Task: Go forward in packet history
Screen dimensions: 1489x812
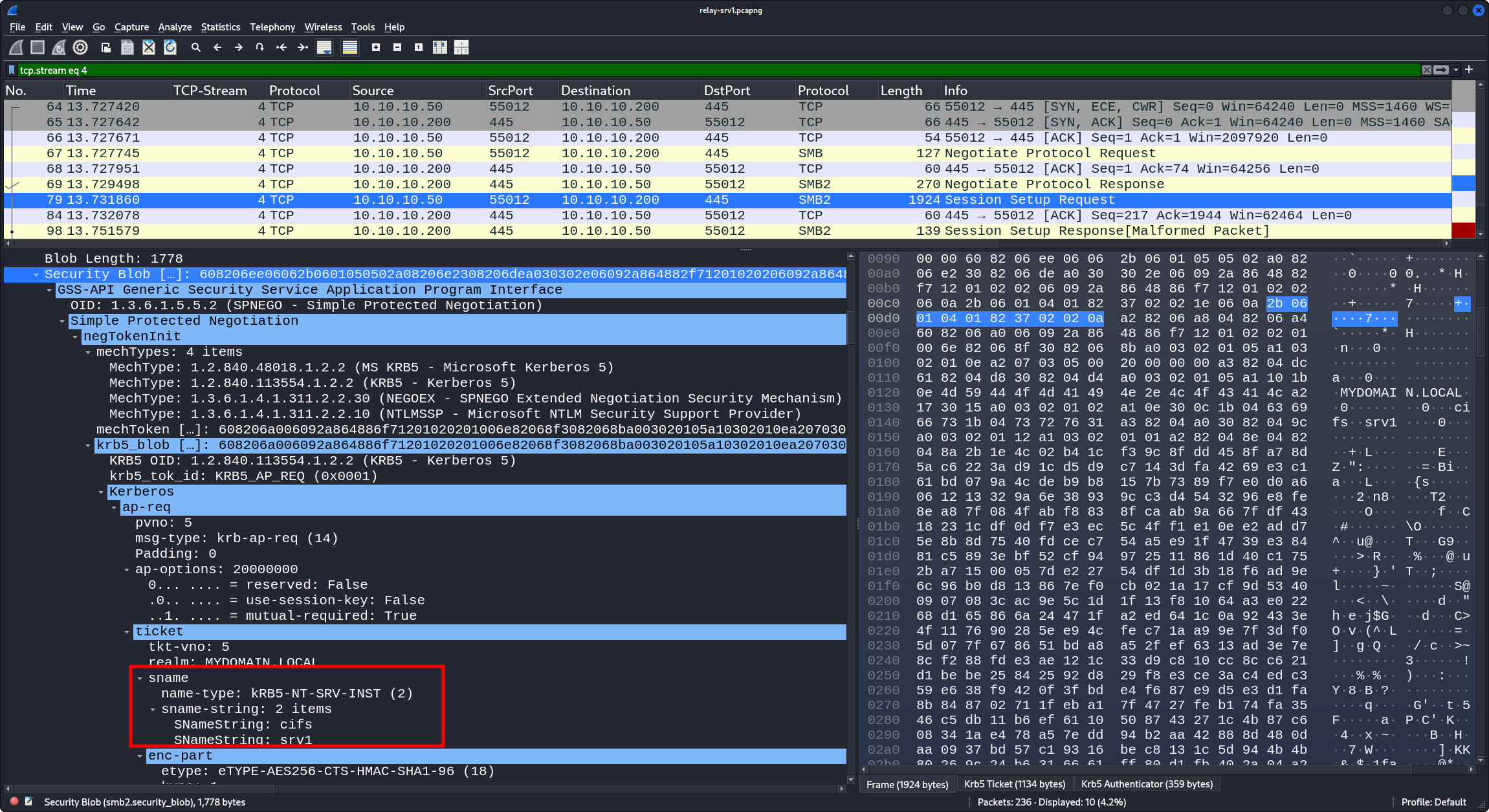Action: pos(239,47)
